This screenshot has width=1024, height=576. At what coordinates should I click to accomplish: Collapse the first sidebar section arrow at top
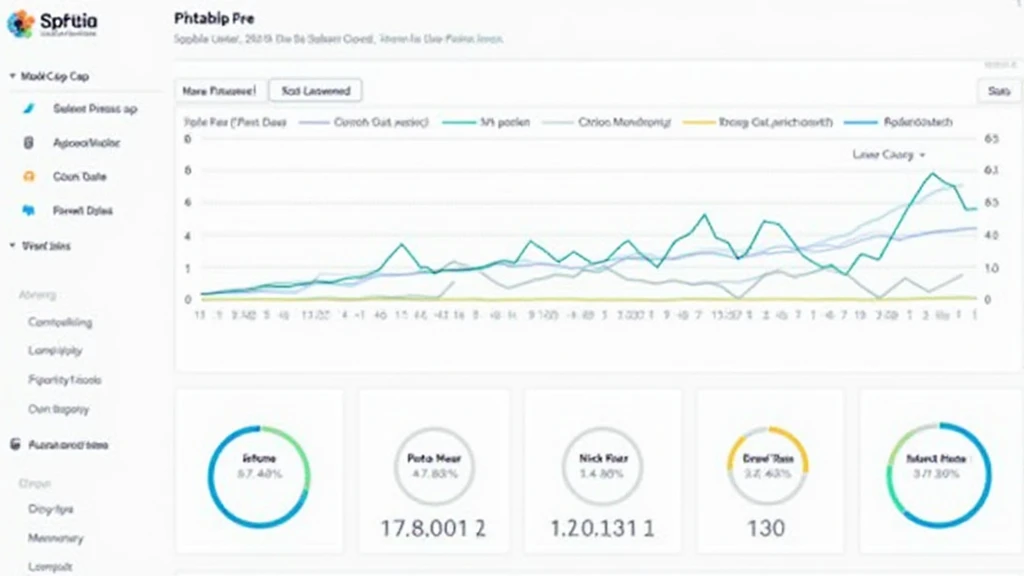click(x=12, y=76)
